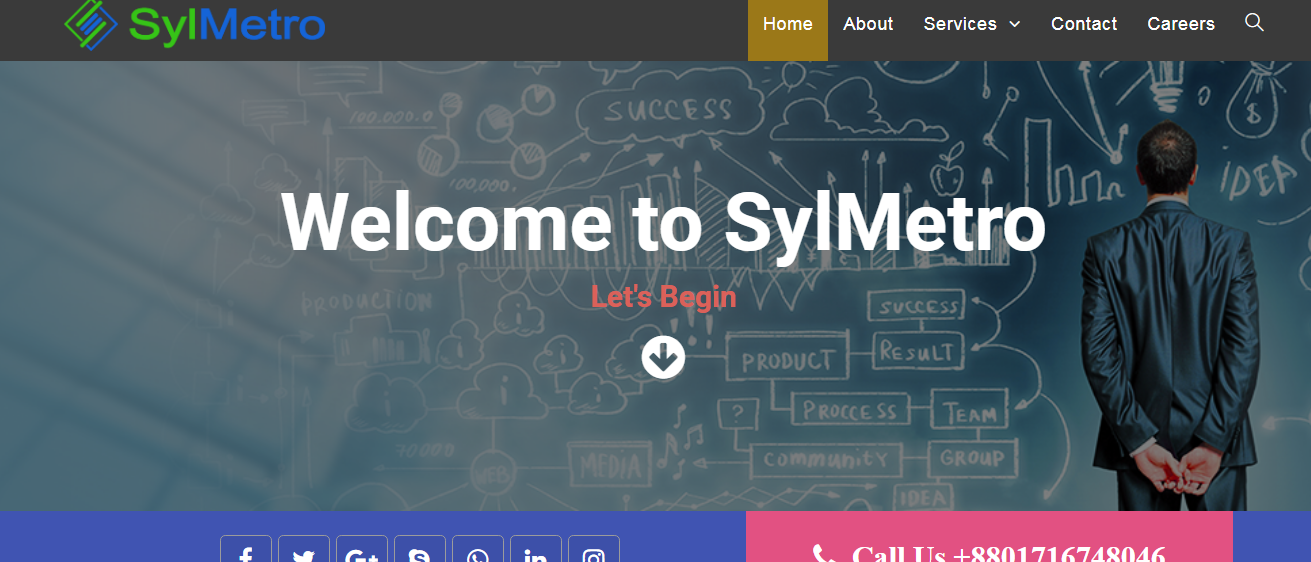
Task: Open the Careers page
Action: 1181,24
